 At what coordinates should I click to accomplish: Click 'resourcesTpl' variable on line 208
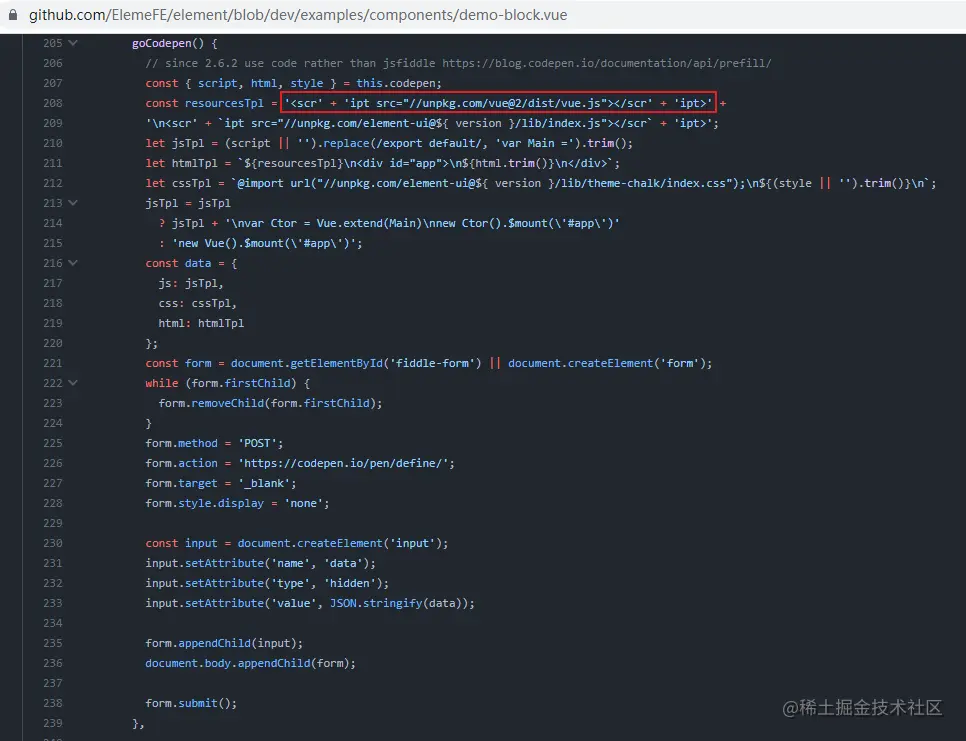(224, 103)
